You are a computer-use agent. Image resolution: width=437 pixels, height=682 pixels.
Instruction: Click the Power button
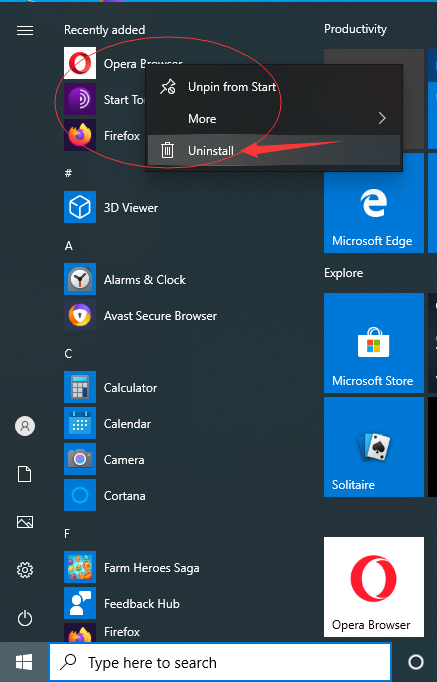tap(25, 618)
